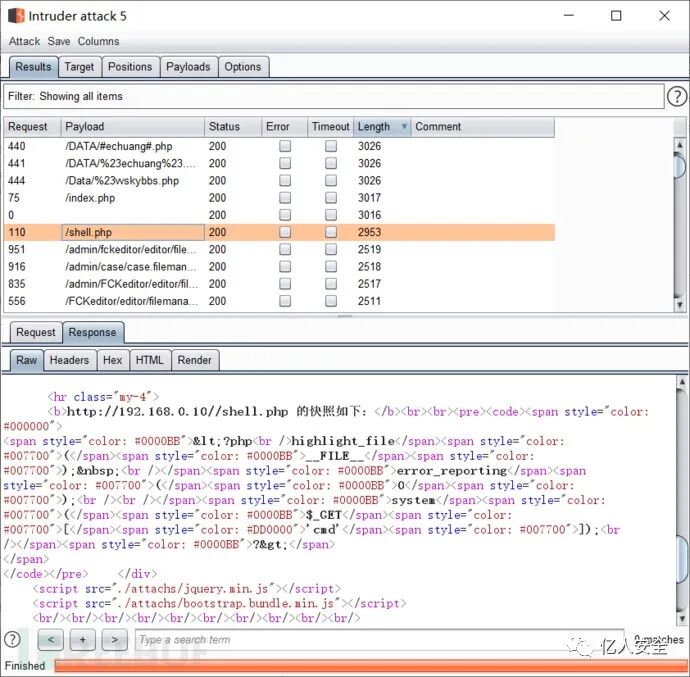
Task: Toggle Error checkbox for /index.php row
Action: point(285,198)
